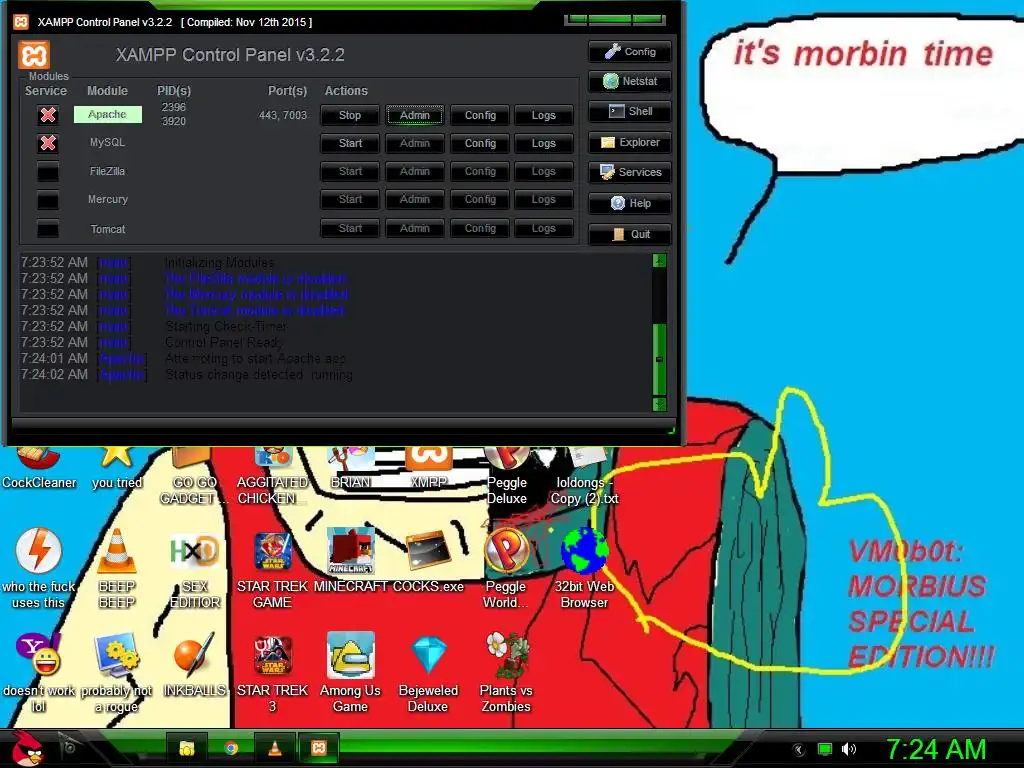Screen dimensions: 1024x768
Task: Launch the 'probably not a rogue' icon
Action: coord(117,673)
